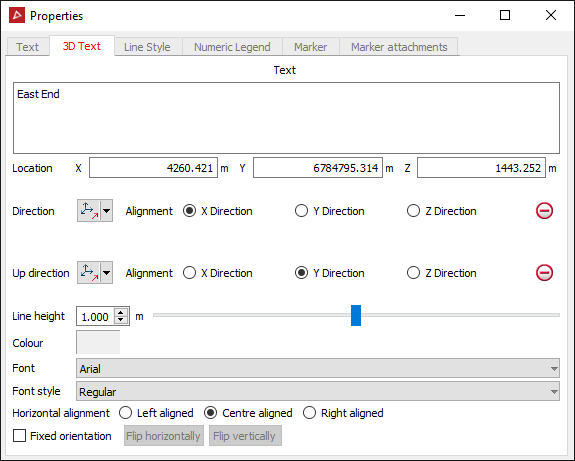Decrease Line height with down spinner arrow
The height and width of the screenshot is (461, 575).
pos(121,321)
